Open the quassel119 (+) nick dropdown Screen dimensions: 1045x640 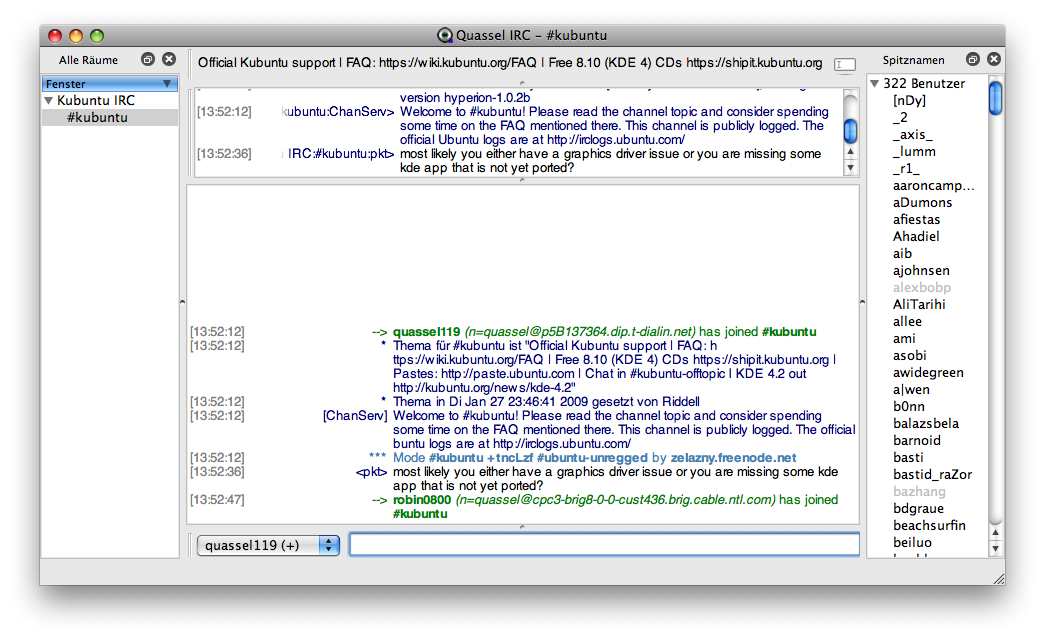[x=268, y=545]
